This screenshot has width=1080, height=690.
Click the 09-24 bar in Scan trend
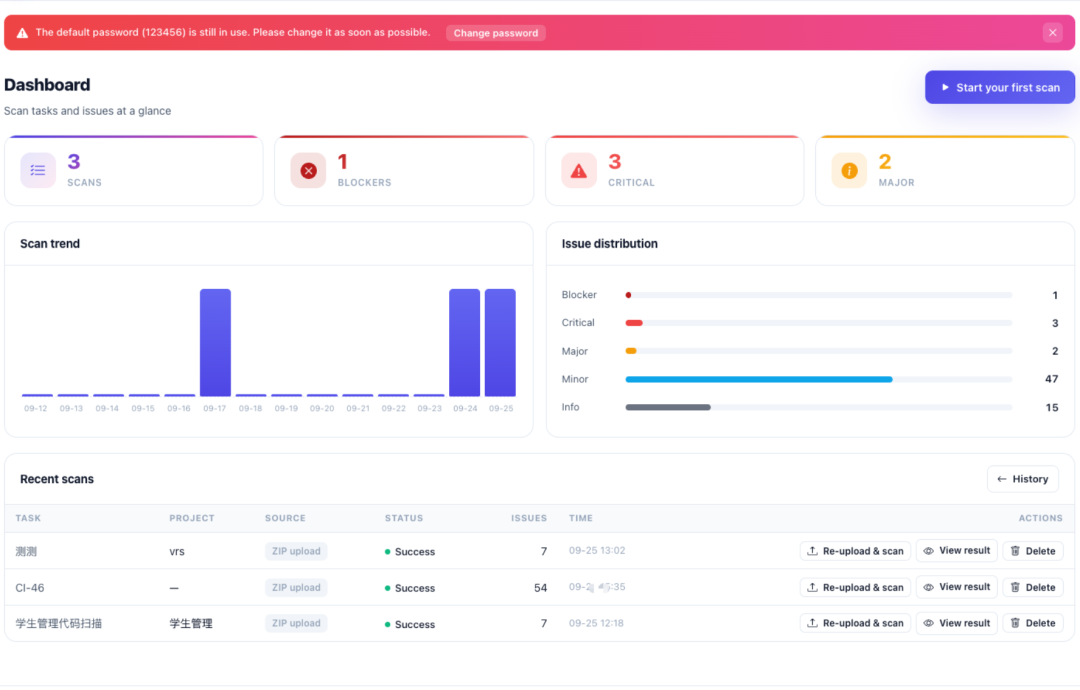coord(464,342)
